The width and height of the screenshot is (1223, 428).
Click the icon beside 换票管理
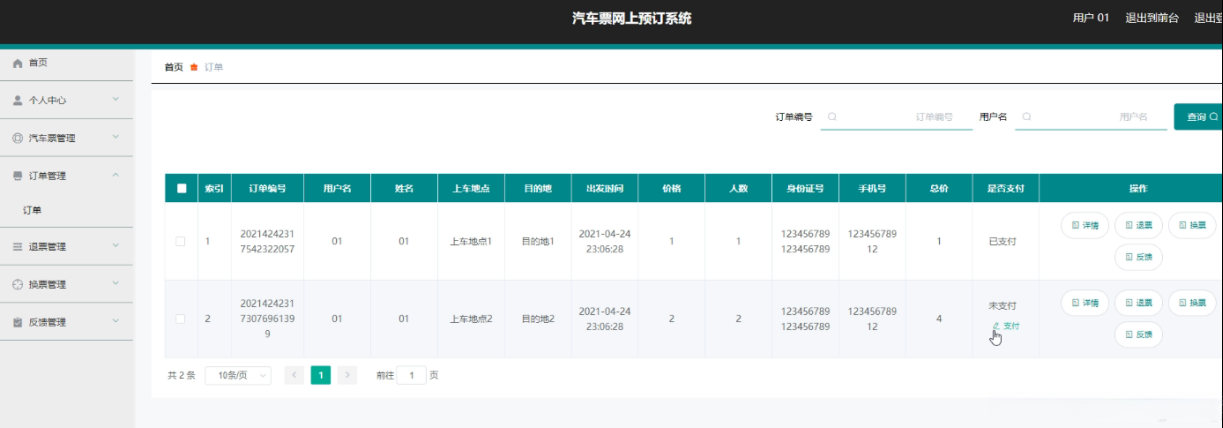17,285
